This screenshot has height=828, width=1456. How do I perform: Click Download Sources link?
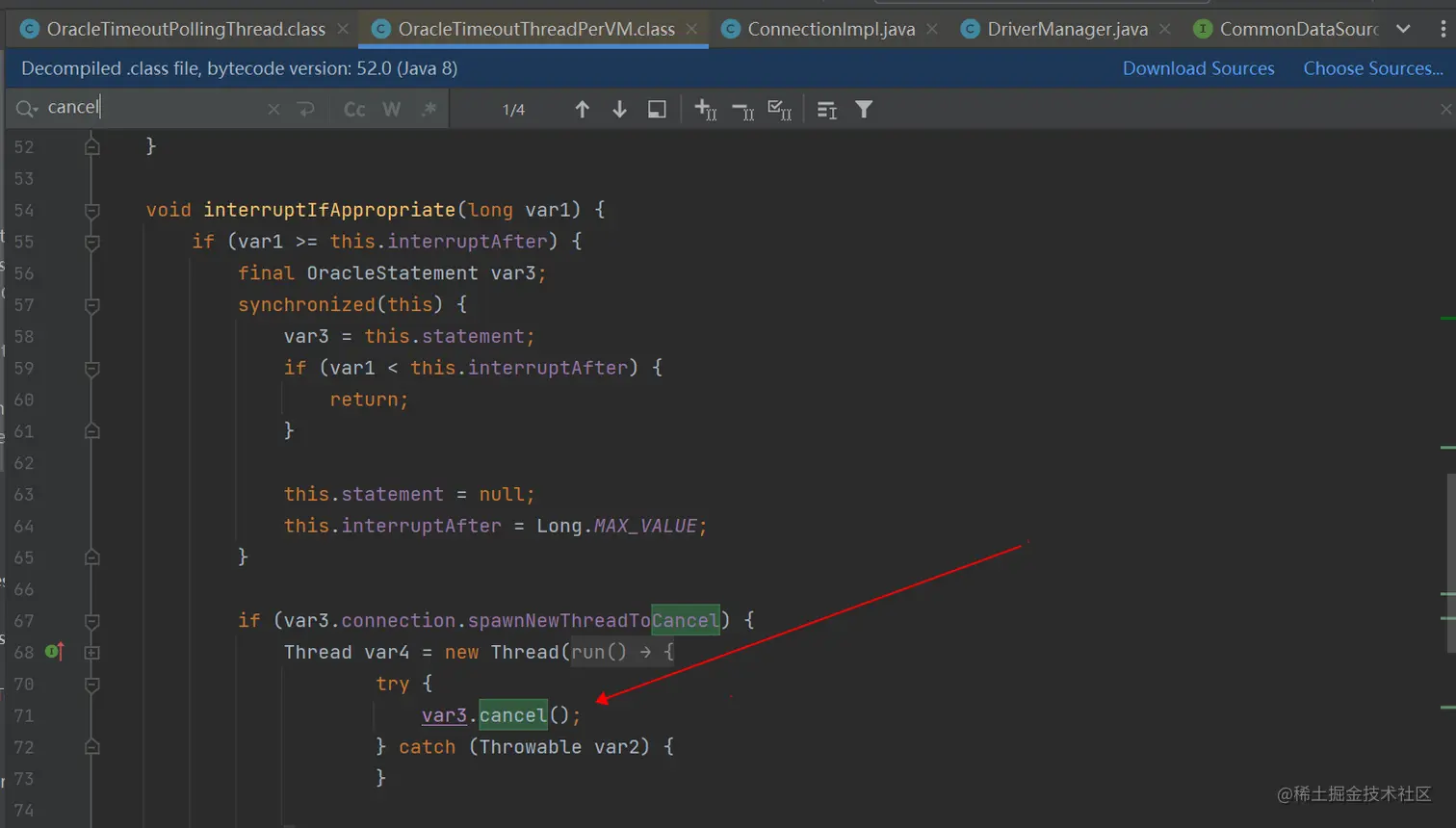coord(1198,68)
